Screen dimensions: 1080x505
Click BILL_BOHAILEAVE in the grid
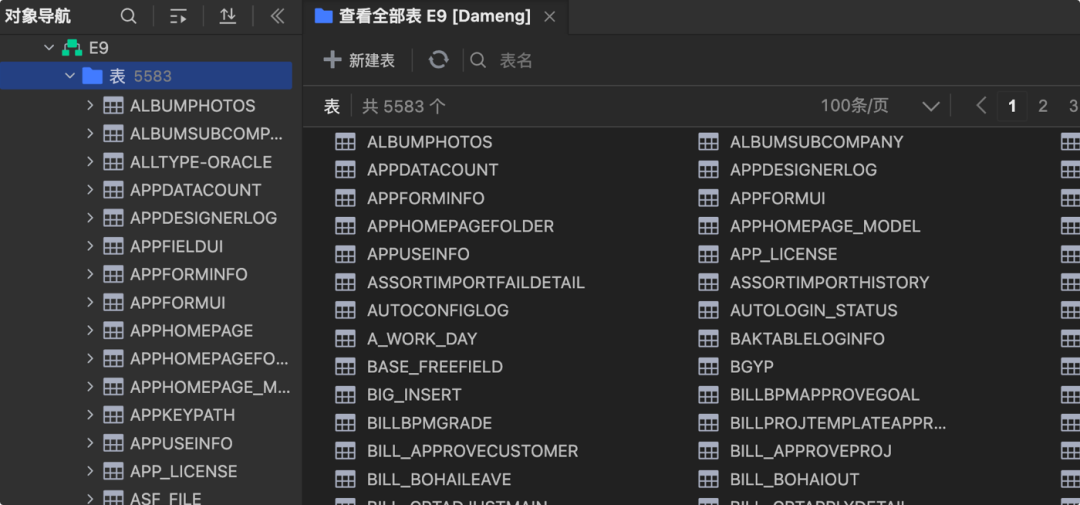(x=439, y=479)
